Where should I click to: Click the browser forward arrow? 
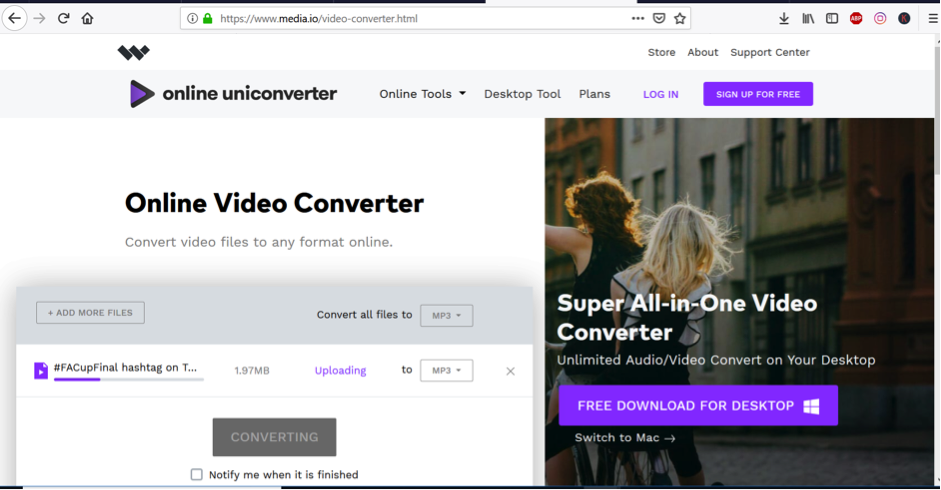click(x=40, y=19)
